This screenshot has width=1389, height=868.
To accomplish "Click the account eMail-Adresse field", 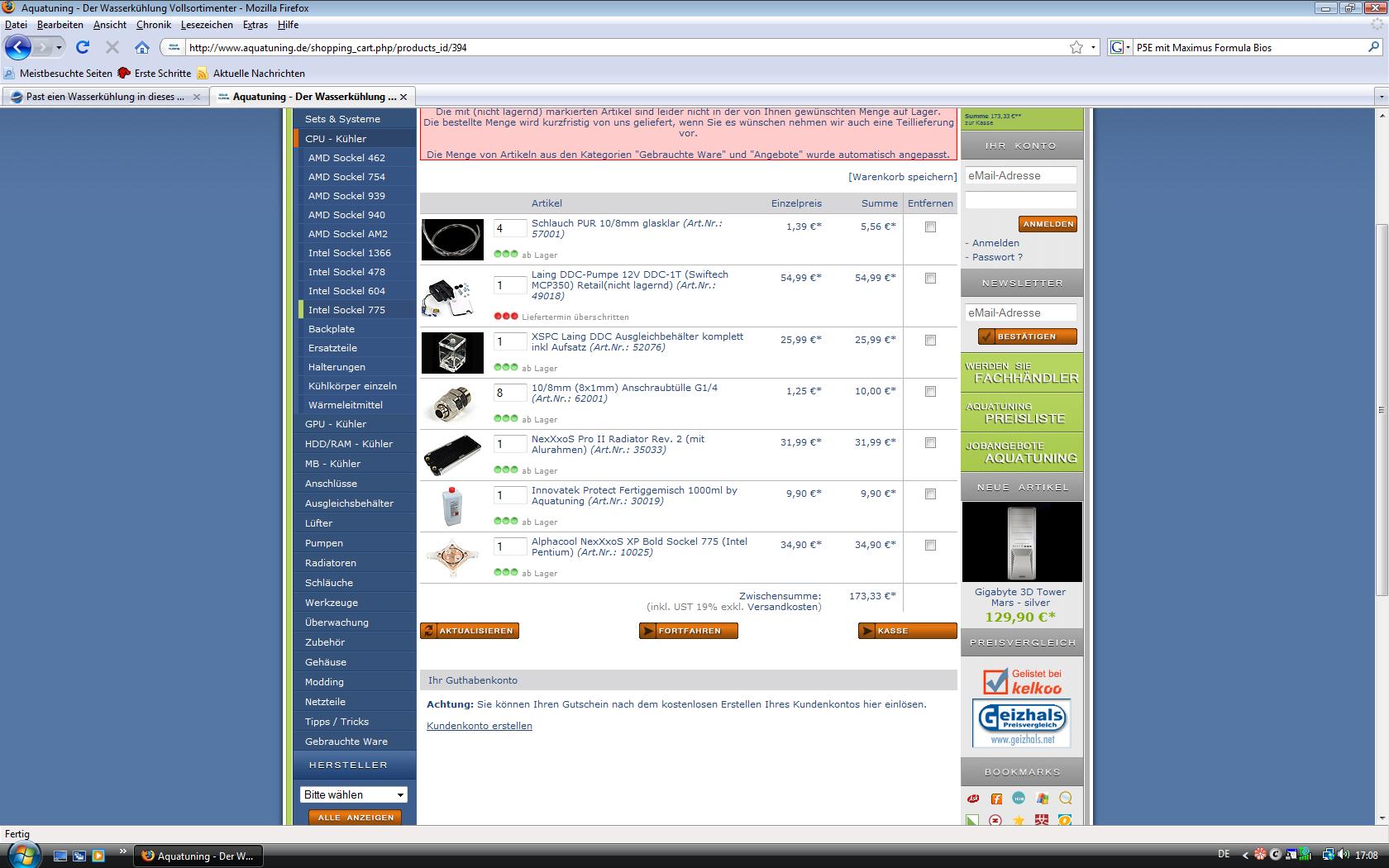I will coord(1021,175).
